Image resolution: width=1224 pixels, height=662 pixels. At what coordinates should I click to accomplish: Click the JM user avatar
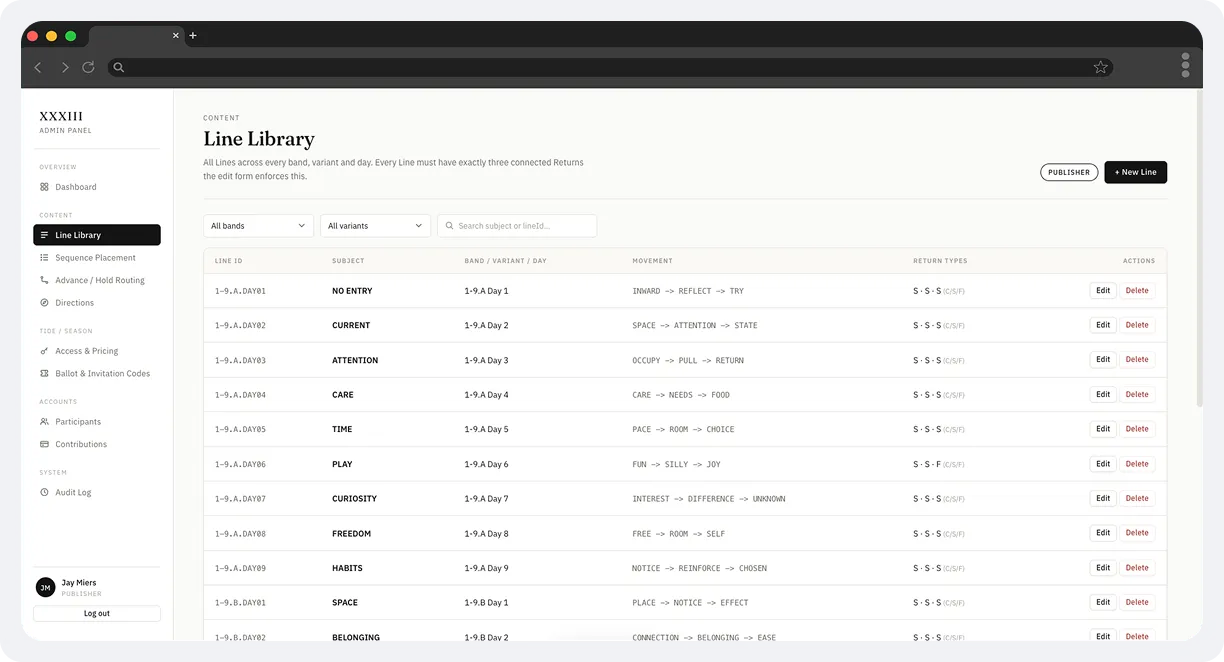coord(45,587)
